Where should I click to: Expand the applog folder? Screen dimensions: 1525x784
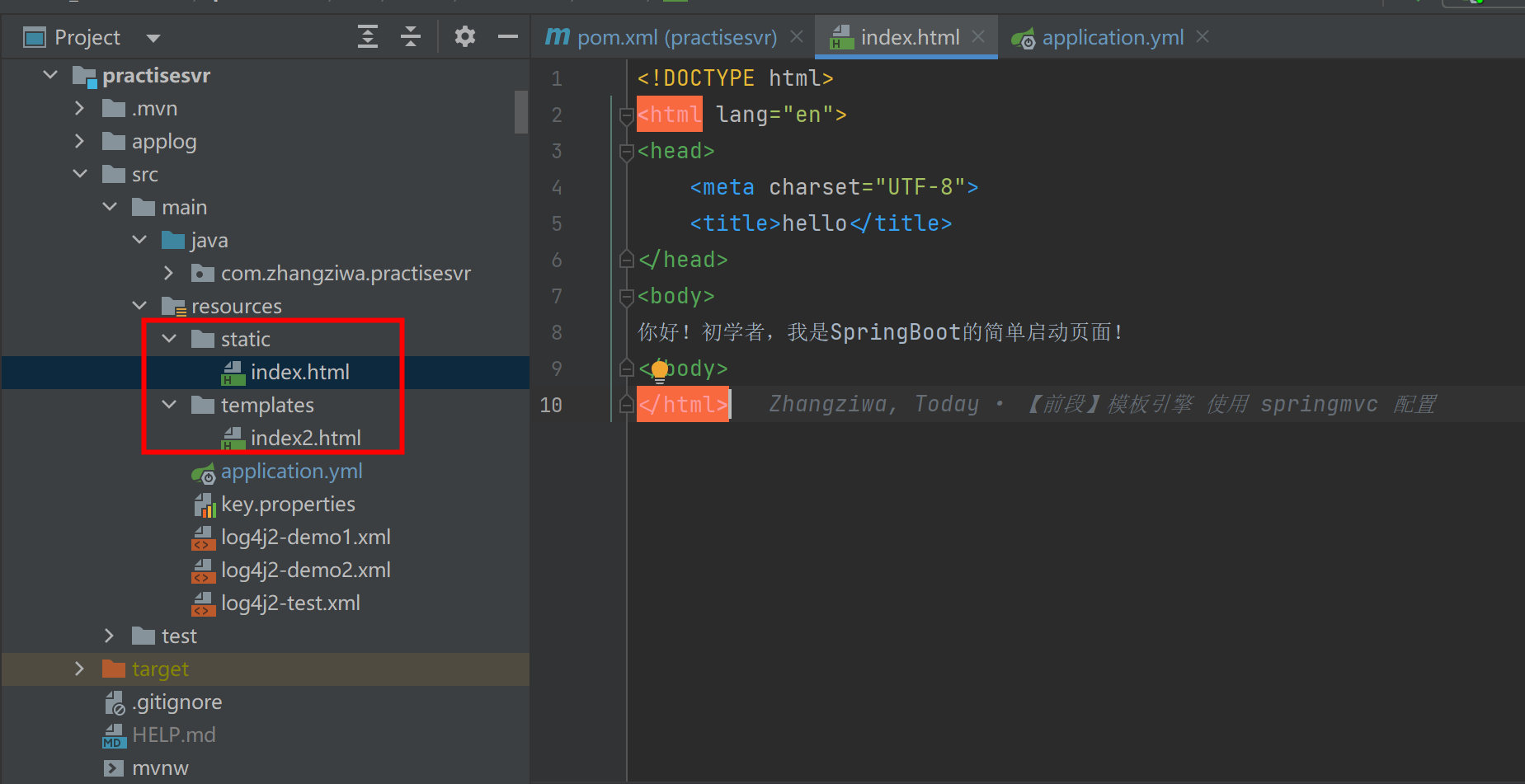[79, 141]
